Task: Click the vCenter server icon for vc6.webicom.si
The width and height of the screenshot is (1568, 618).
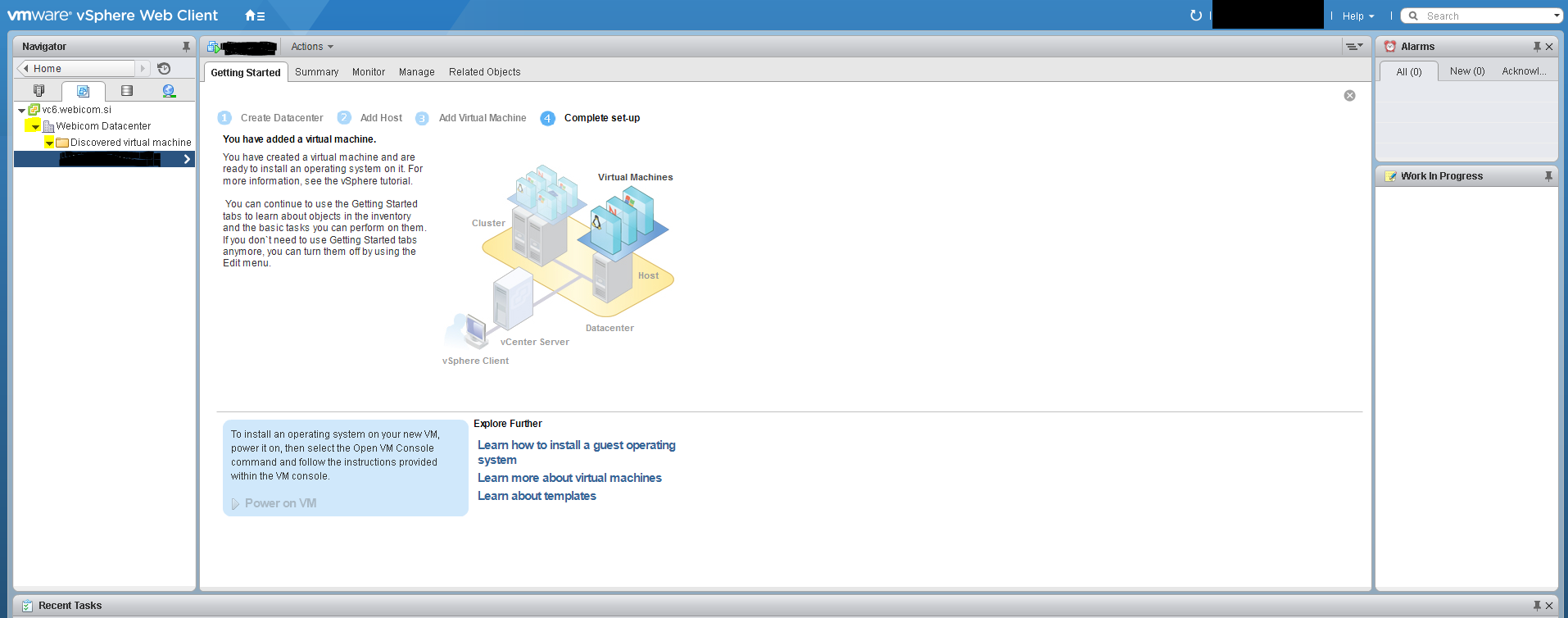Action: [x=34, y=109]
